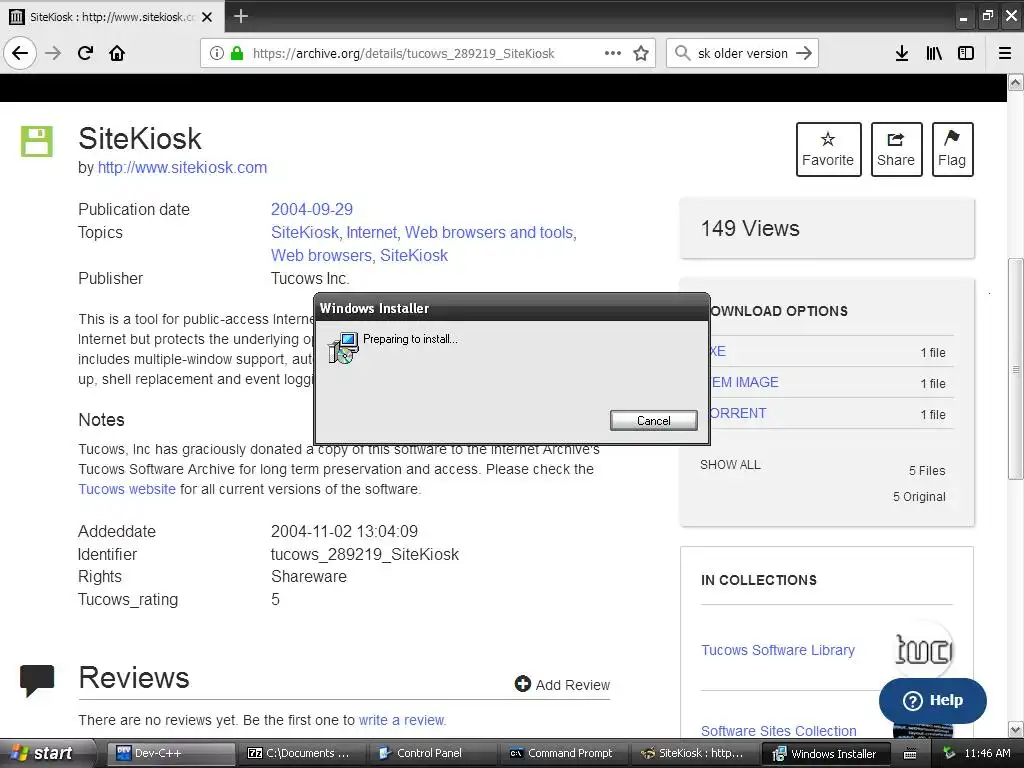This screenshot has height=768, width=1024.
Task: Open the Internet topic link
Action: pos(372,232)
